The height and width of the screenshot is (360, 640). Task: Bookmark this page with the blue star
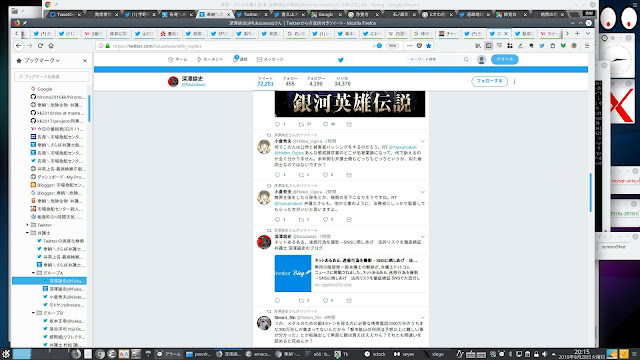pos(429,46)
